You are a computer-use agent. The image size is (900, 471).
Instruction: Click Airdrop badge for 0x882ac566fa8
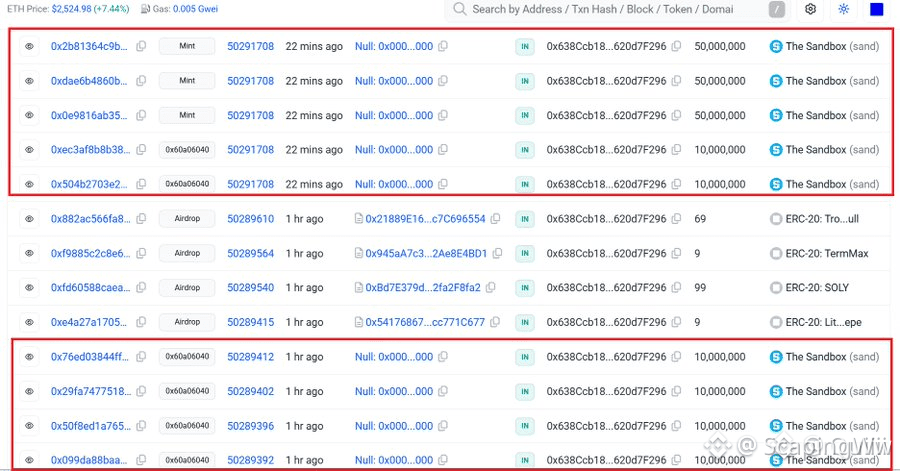point(187,219)
